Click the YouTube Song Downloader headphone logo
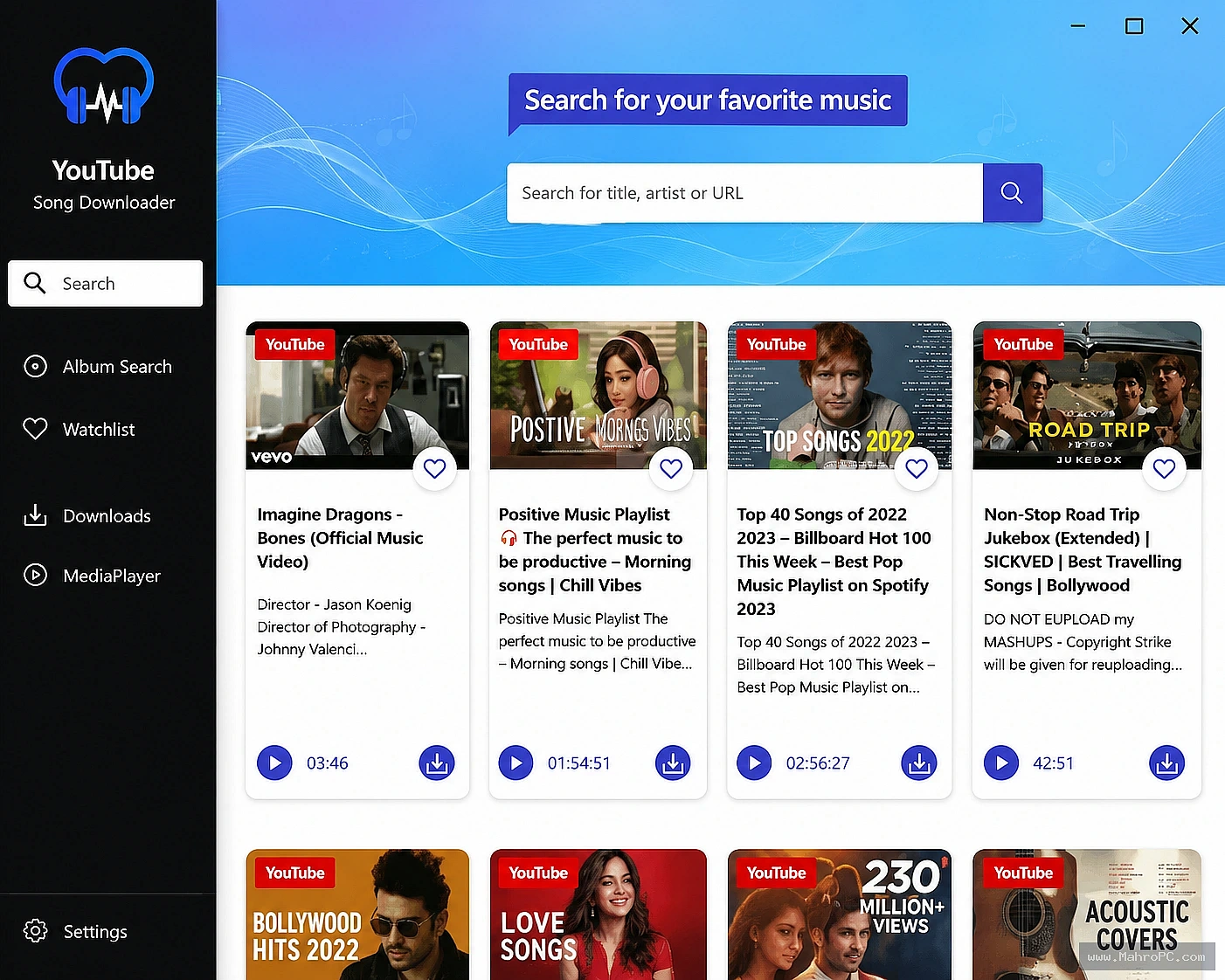The height and width of the screenshot is (980, 1225). point(104,86)
